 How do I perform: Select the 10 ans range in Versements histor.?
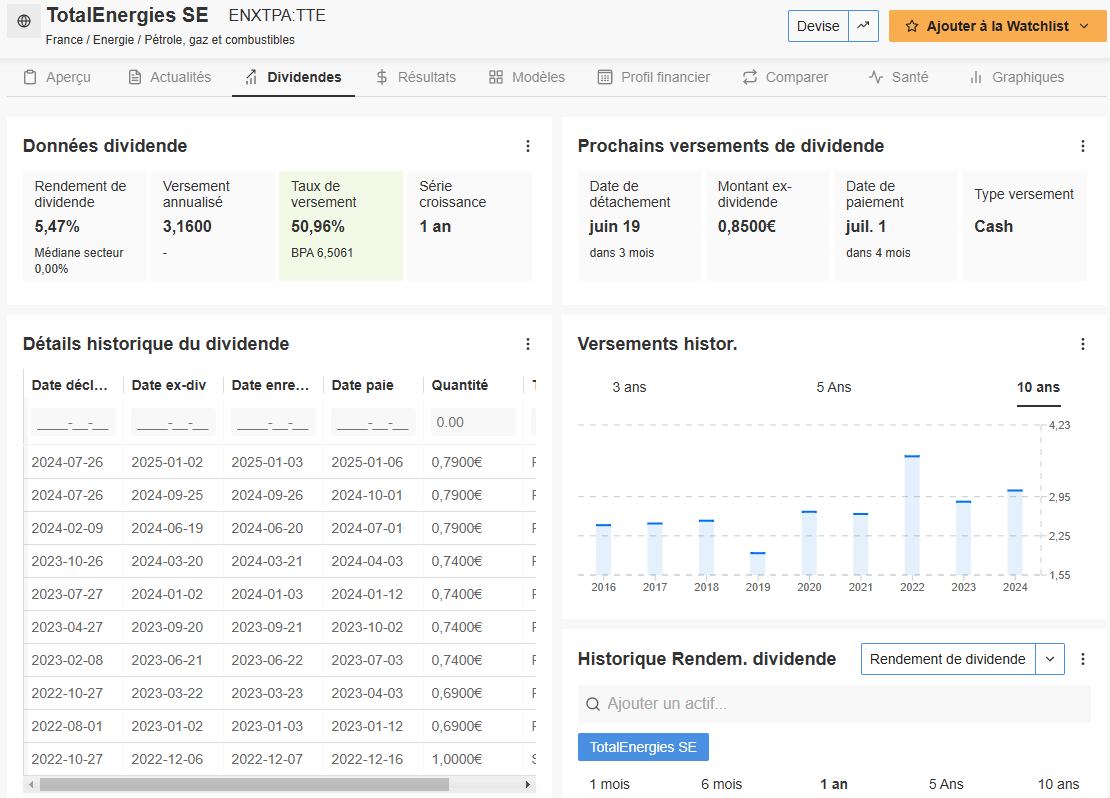coord(1038,387)
